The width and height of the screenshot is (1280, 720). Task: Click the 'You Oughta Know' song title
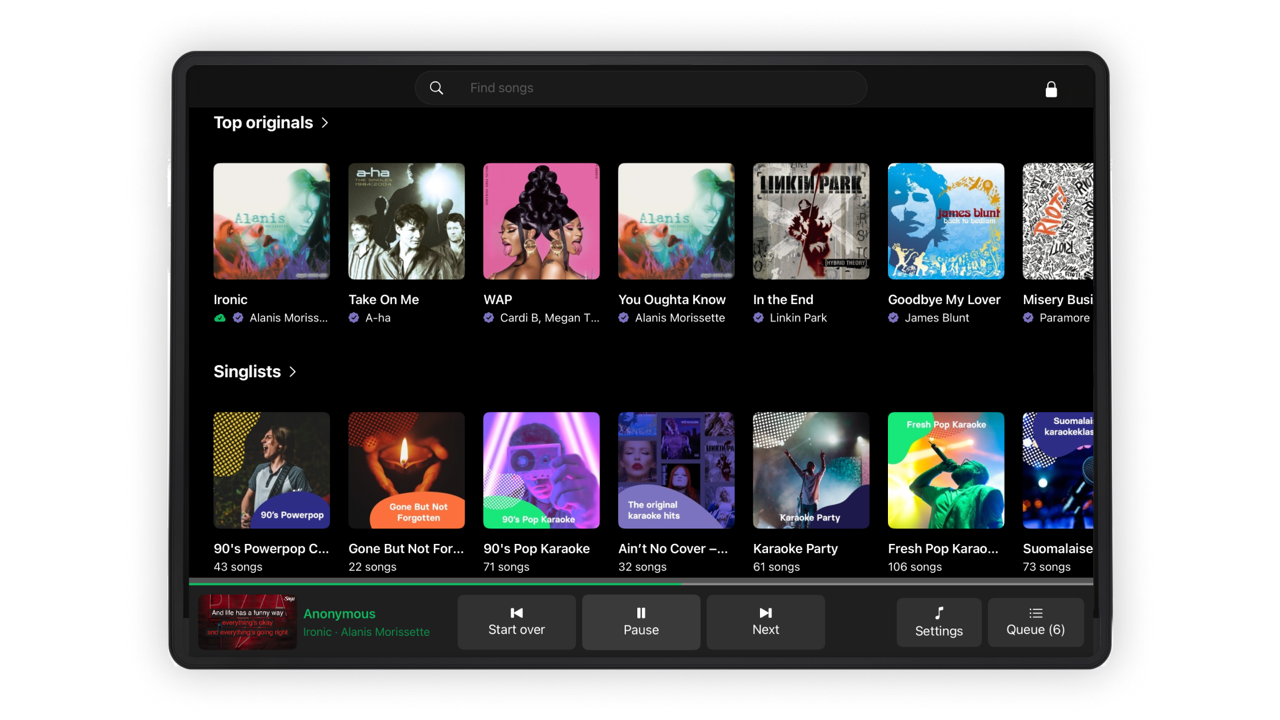[x=672, y=299]
